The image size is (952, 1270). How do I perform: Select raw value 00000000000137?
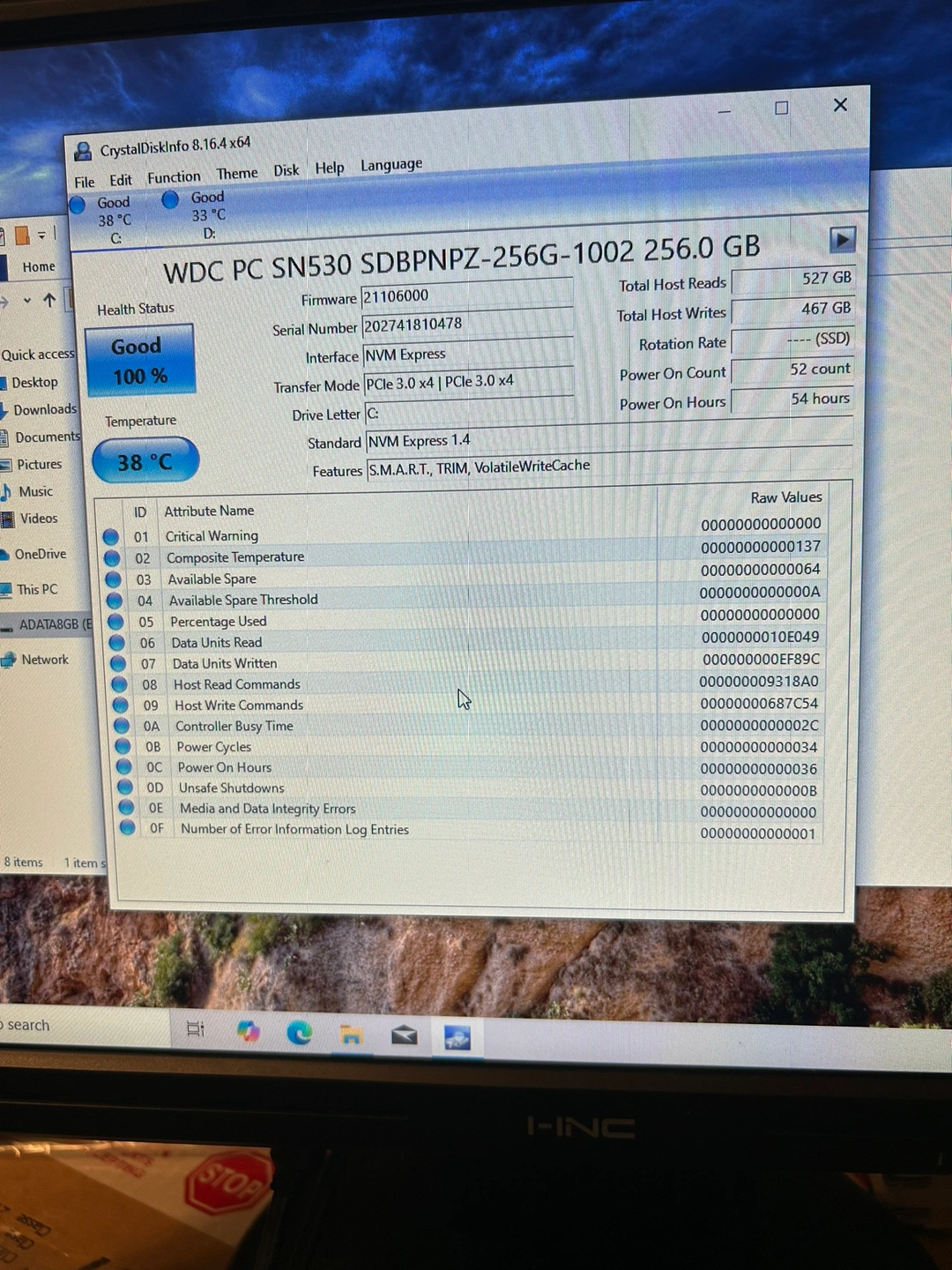[760, 547]
